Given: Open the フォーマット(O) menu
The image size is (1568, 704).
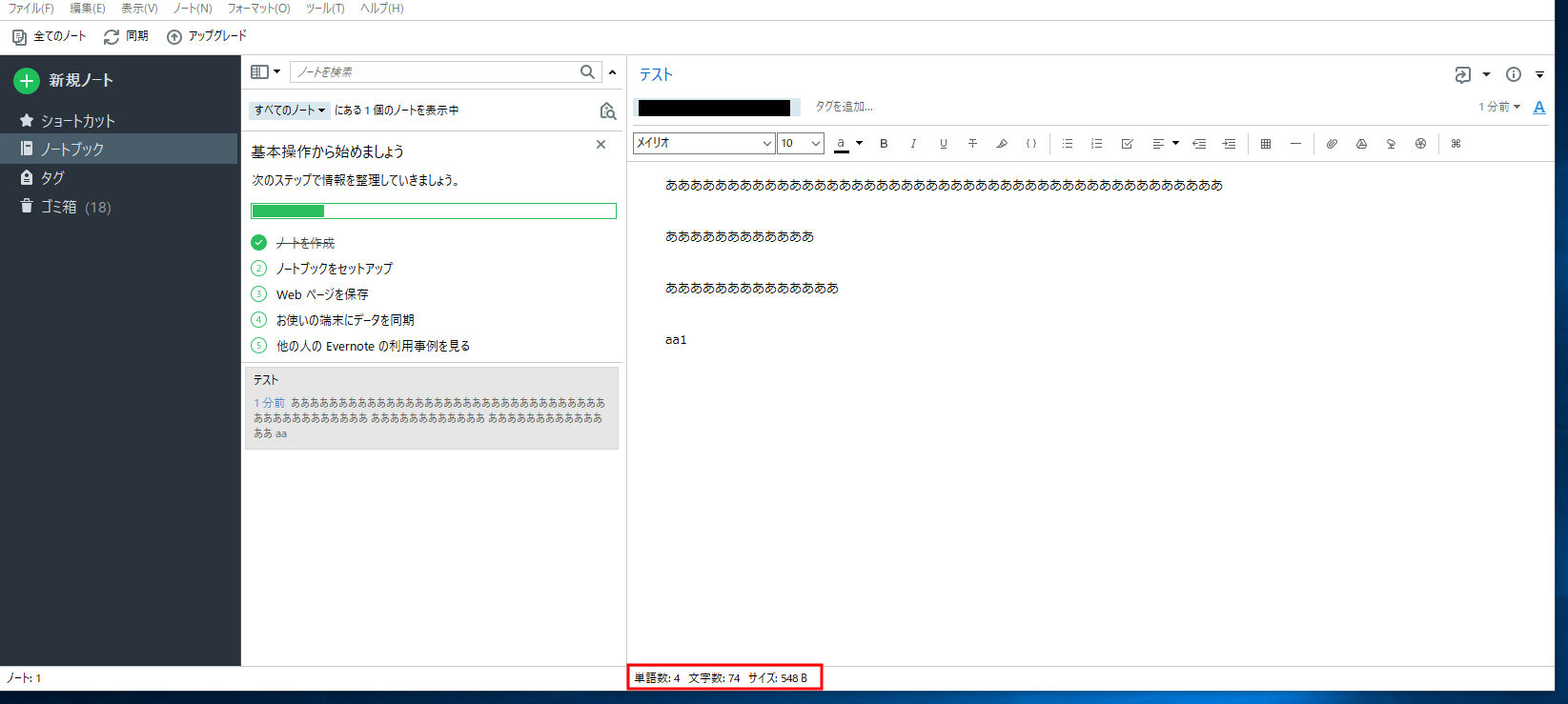Looking at the screenshot, I should click(x=258, y=9).
